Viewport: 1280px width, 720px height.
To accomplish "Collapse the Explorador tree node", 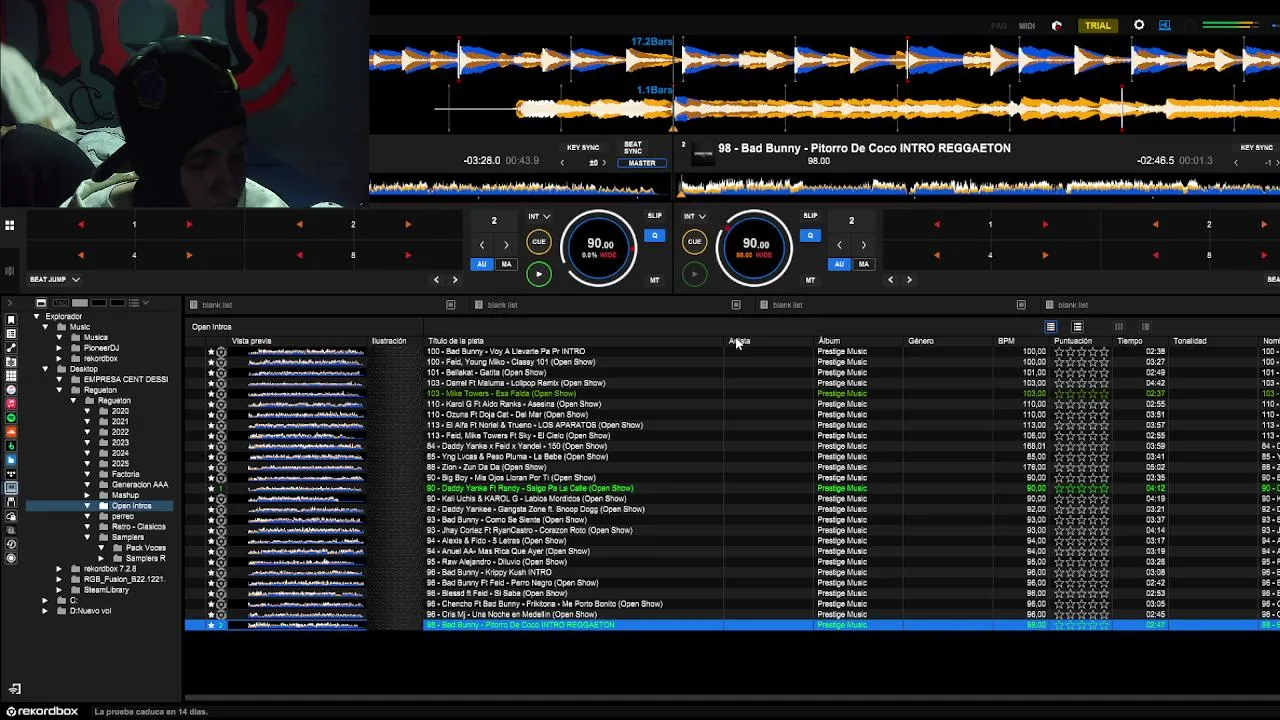I will coord(36,317).
